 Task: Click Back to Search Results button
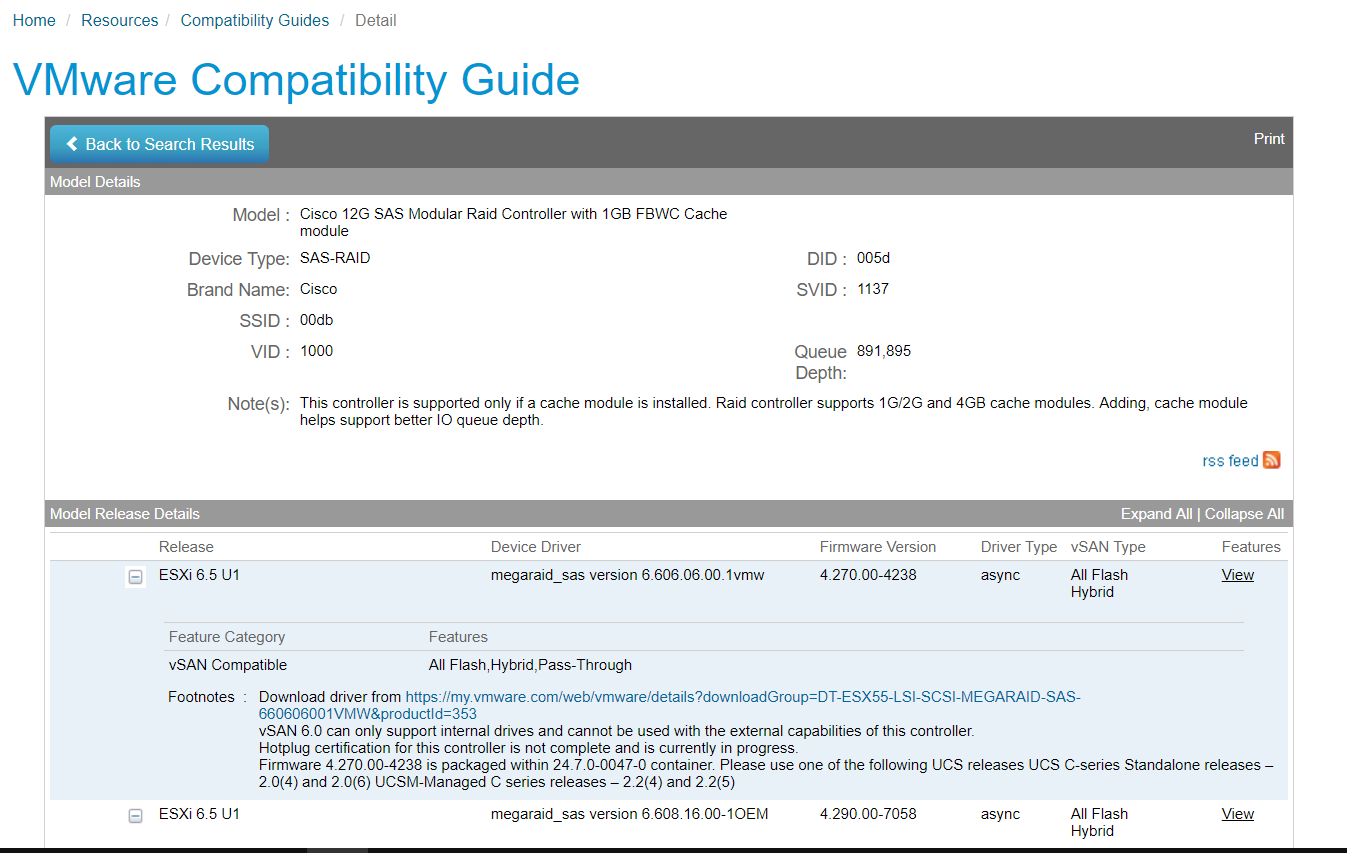(159, 144)
